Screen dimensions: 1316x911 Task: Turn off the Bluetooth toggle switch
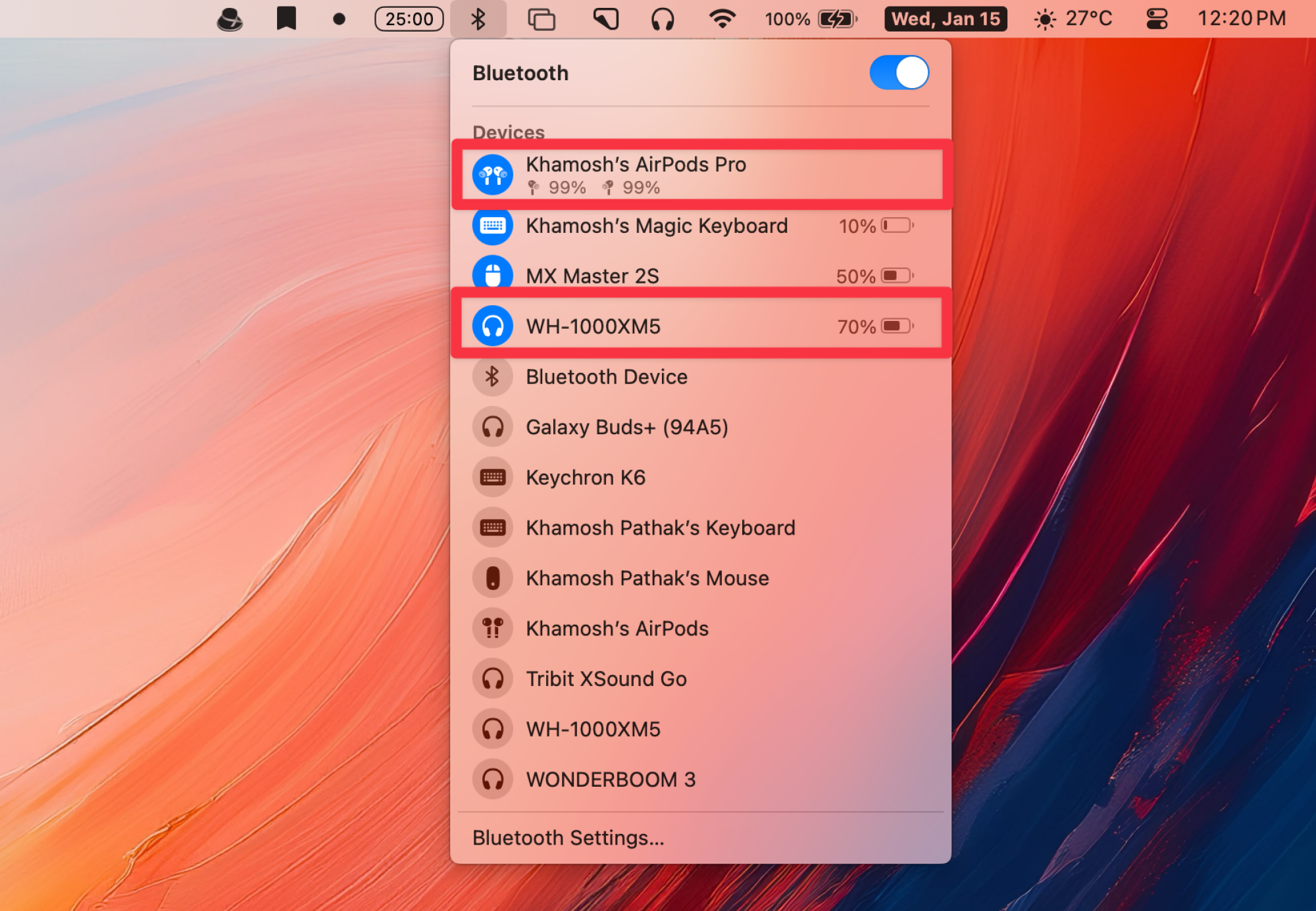click(899, 72)
